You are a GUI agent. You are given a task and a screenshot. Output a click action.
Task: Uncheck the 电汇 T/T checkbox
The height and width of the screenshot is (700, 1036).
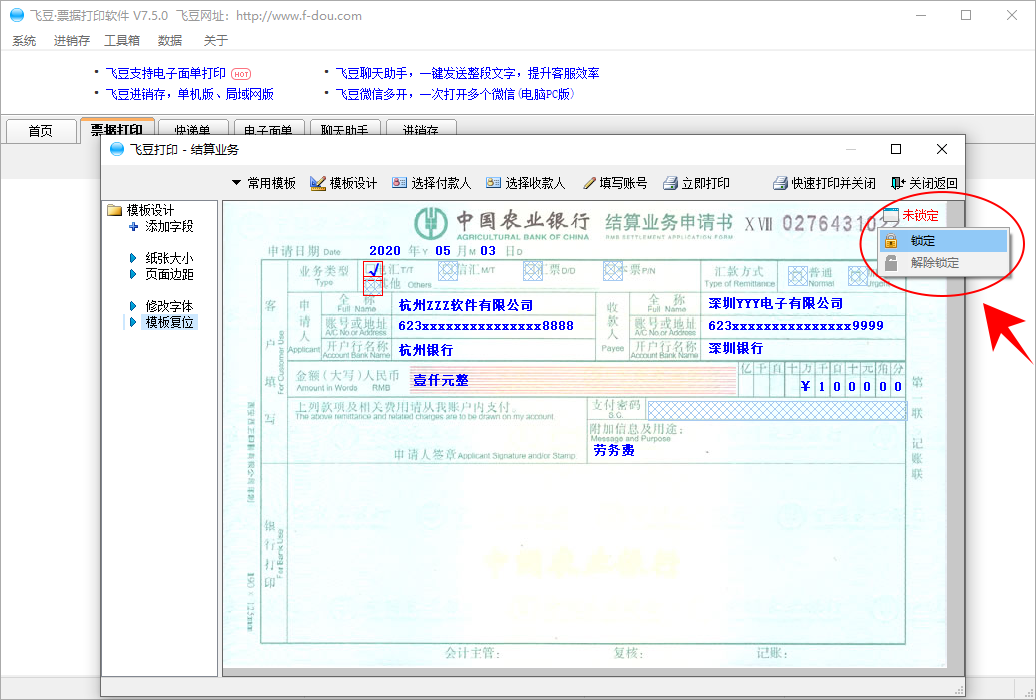pos(373,270)
